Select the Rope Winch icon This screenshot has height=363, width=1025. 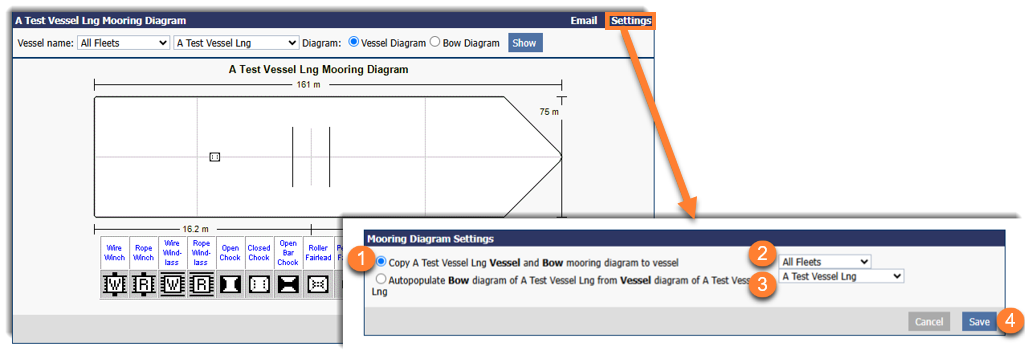point(144,285)
